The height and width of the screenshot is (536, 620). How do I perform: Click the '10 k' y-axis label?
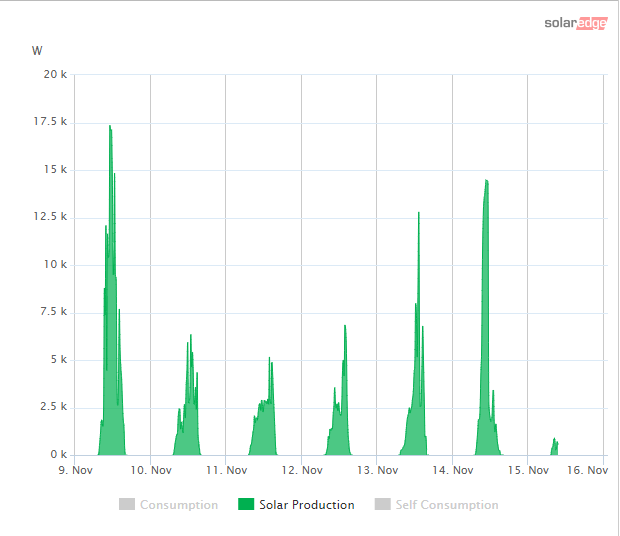55,264
